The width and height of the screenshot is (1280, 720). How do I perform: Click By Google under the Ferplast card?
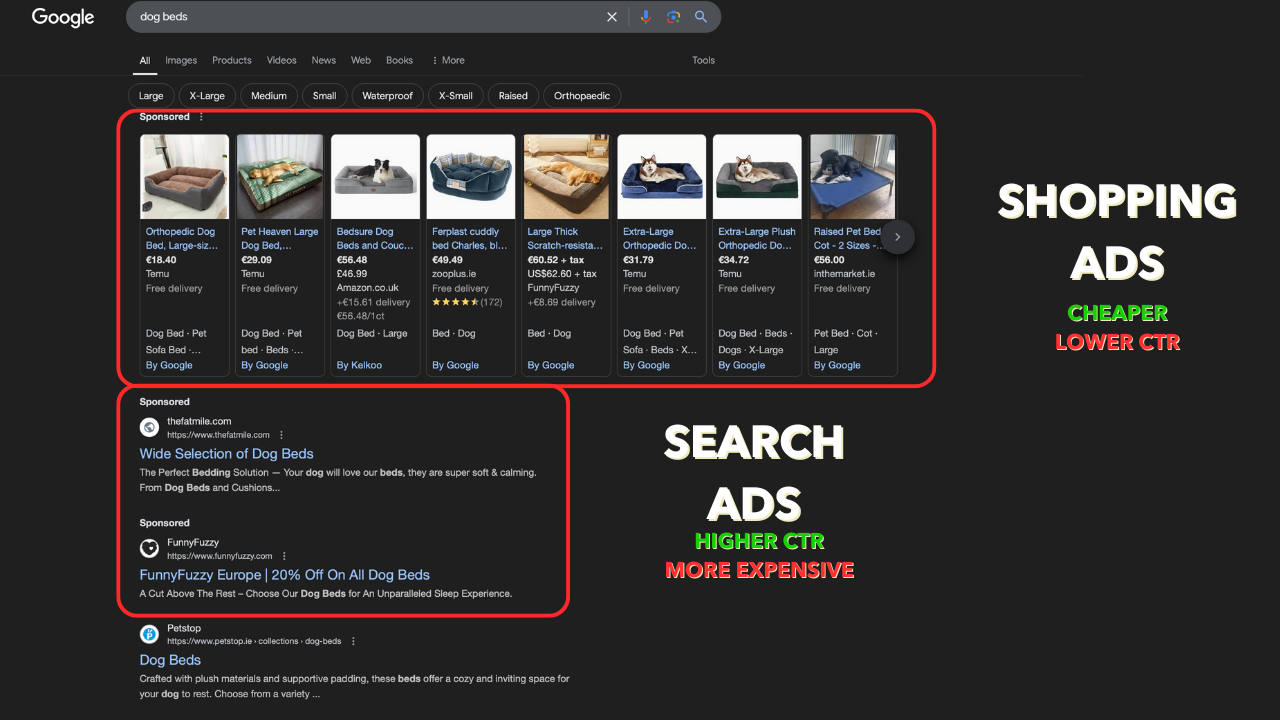[x=455, y=365]
